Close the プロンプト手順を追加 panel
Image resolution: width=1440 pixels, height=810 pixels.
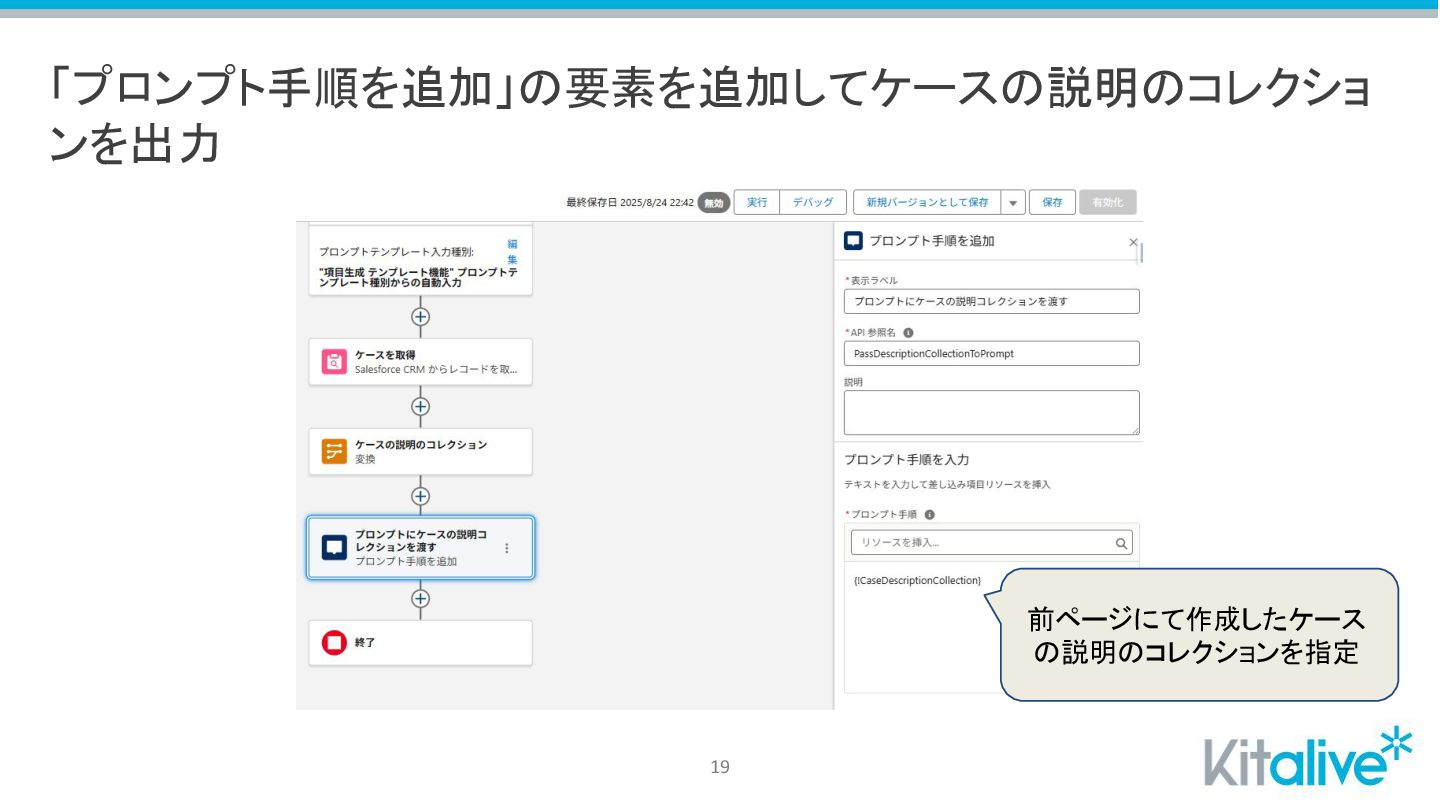(1133, 242)
